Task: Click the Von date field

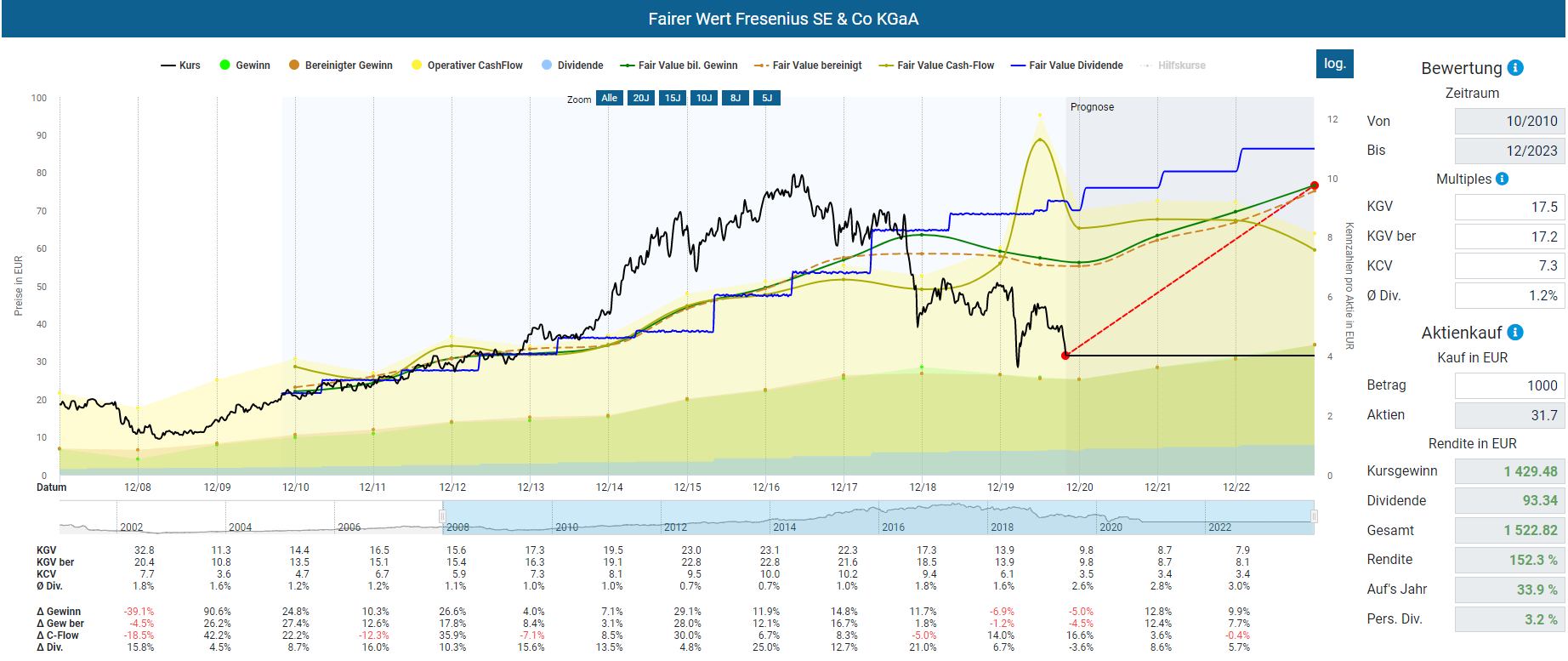Action: (1509, 121)
